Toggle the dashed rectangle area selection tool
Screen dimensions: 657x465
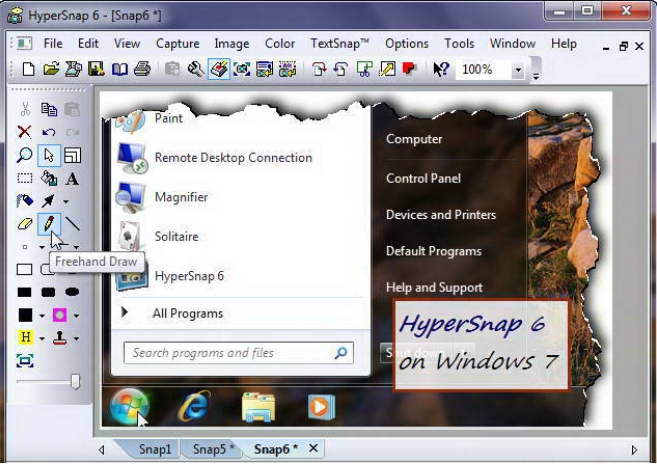pyautogui.click(x=24, y=178)
